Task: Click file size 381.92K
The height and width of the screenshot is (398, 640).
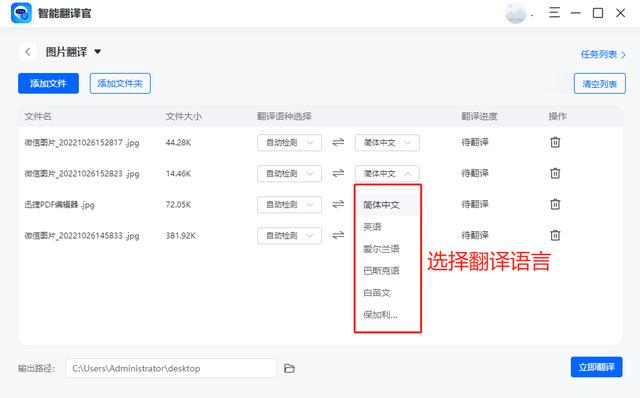Action: [181, 236]
